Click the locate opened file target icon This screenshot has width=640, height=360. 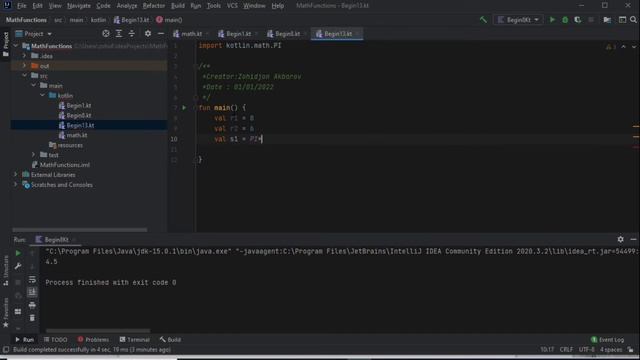coord(106,34)
